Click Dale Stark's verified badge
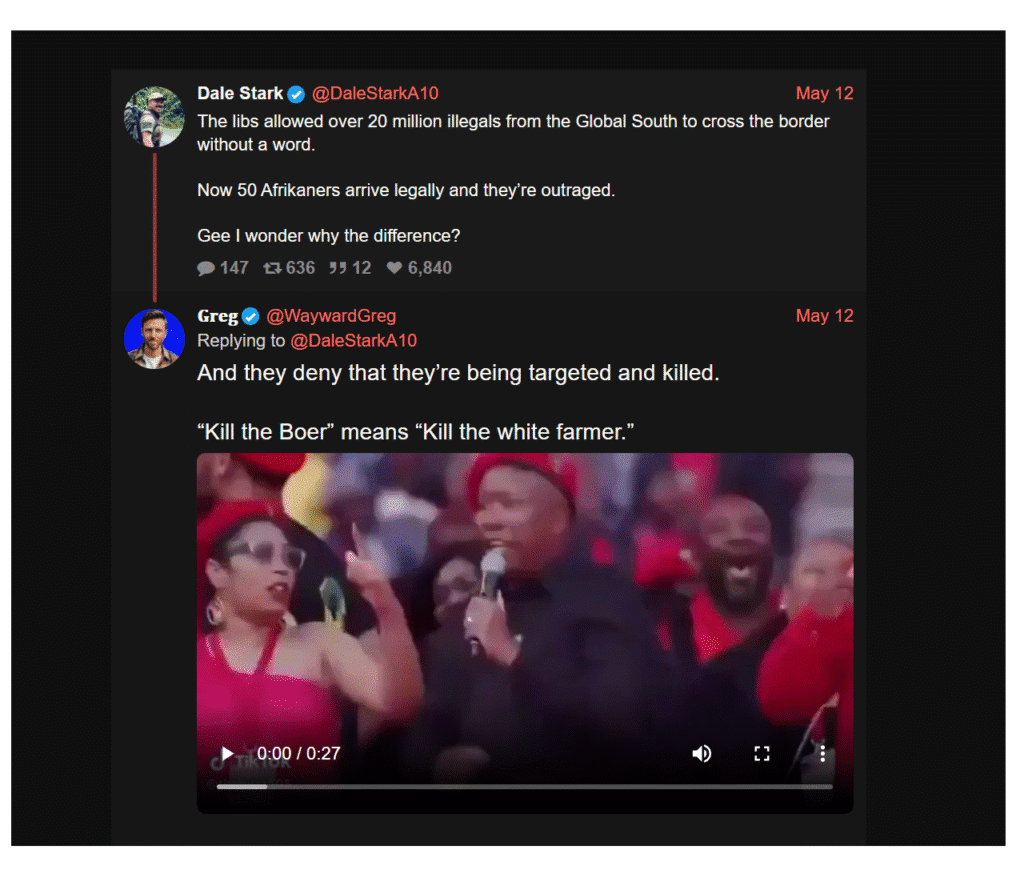This screenshot has height=874, width=1024. click(x=296, y=94)
